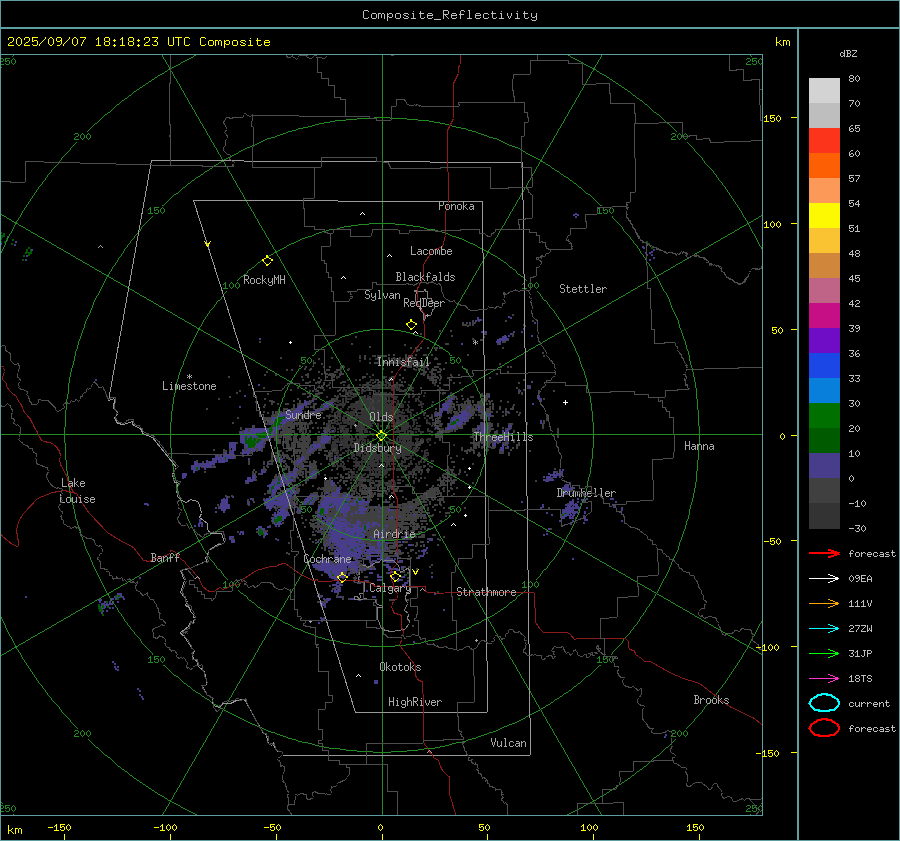Click the Okotoks city label
This screenshot has height=841, width=900.
pos(400,667)
